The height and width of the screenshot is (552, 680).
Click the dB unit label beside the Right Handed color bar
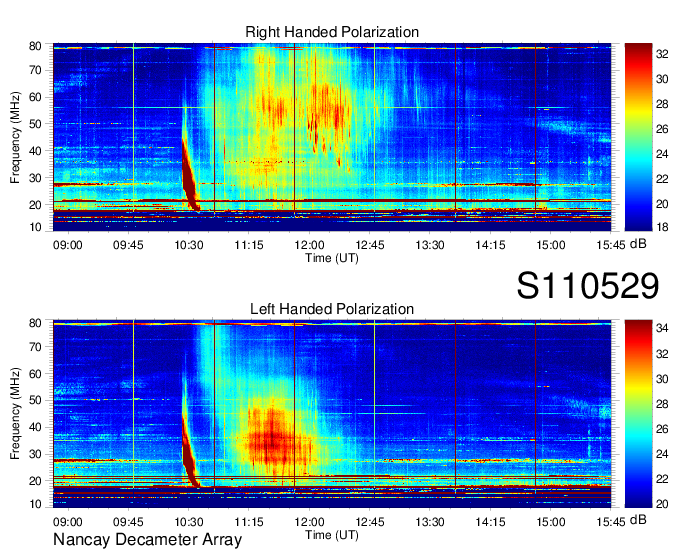click(638, 244)
